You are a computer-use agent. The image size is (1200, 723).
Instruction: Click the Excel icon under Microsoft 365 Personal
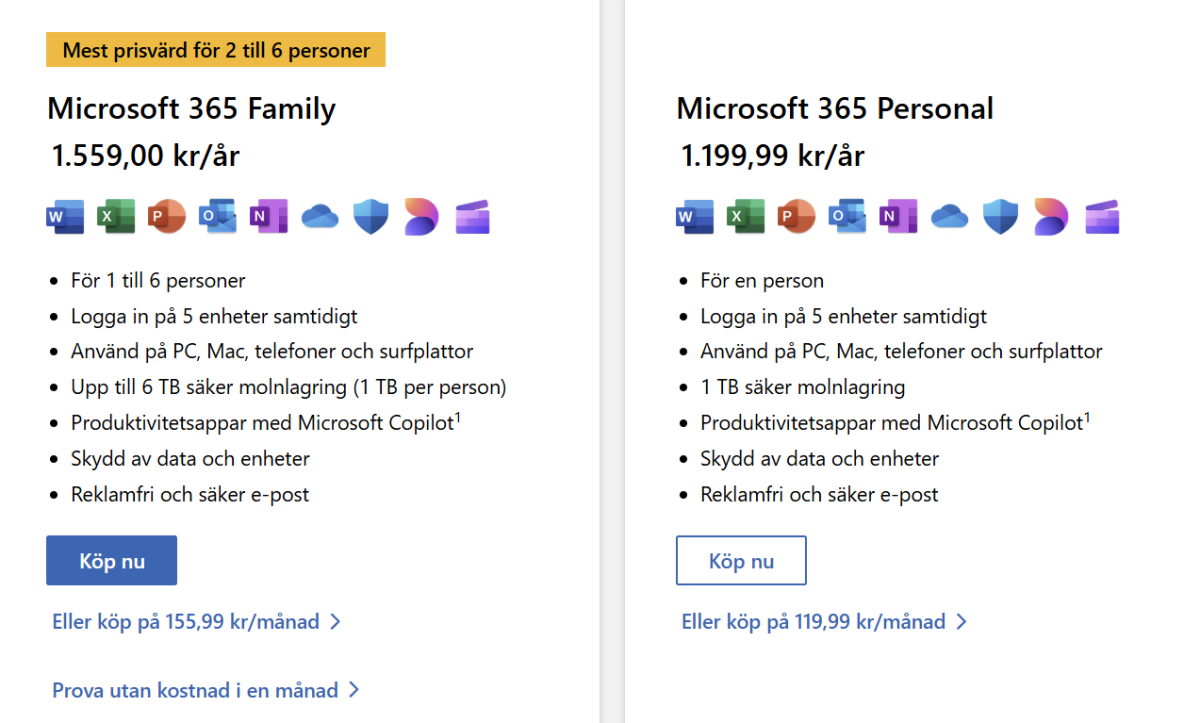746,216
